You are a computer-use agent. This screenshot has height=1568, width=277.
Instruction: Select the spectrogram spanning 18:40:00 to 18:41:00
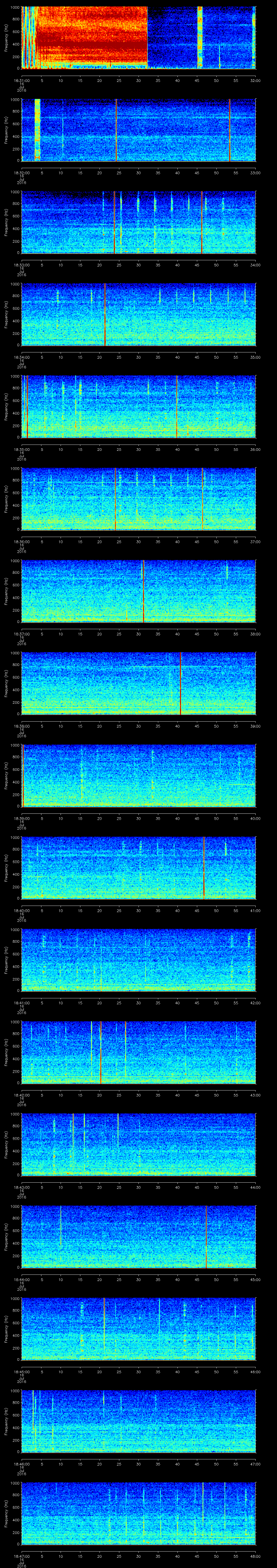(138, 869)
